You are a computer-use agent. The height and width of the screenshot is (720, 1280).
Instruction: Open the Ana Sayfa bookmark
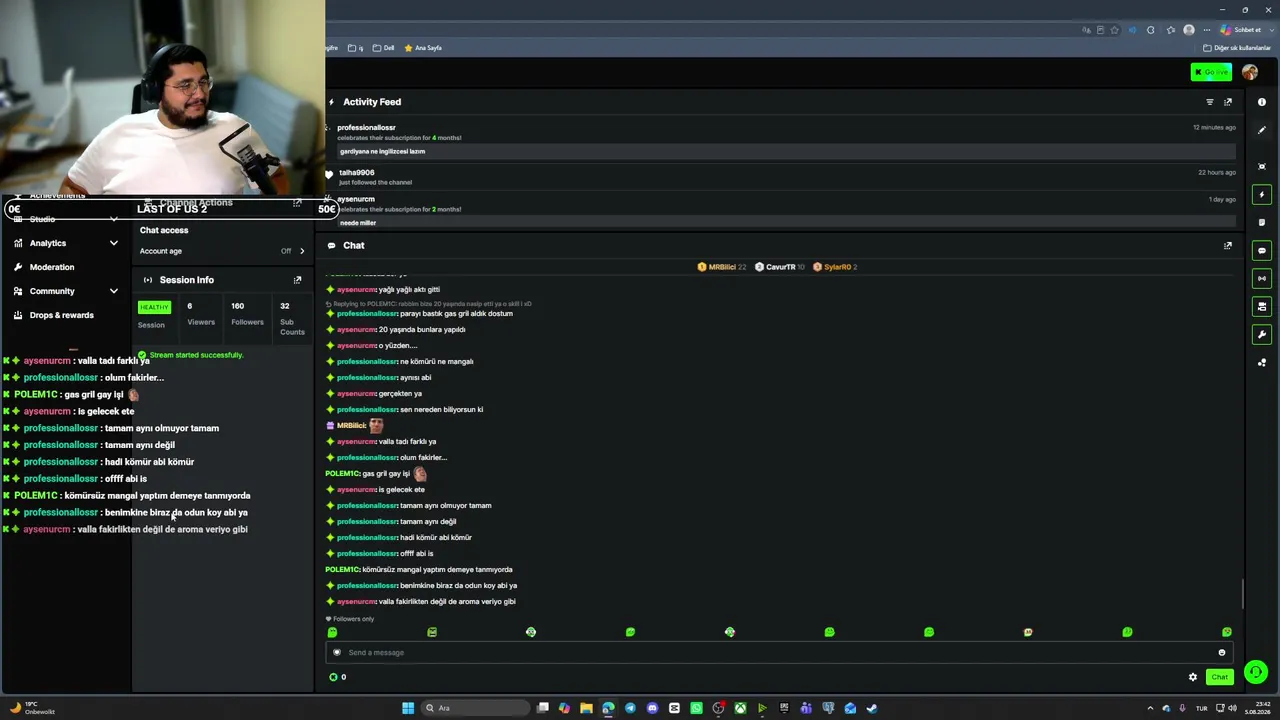pyautogui.click(x=423, y=48)
